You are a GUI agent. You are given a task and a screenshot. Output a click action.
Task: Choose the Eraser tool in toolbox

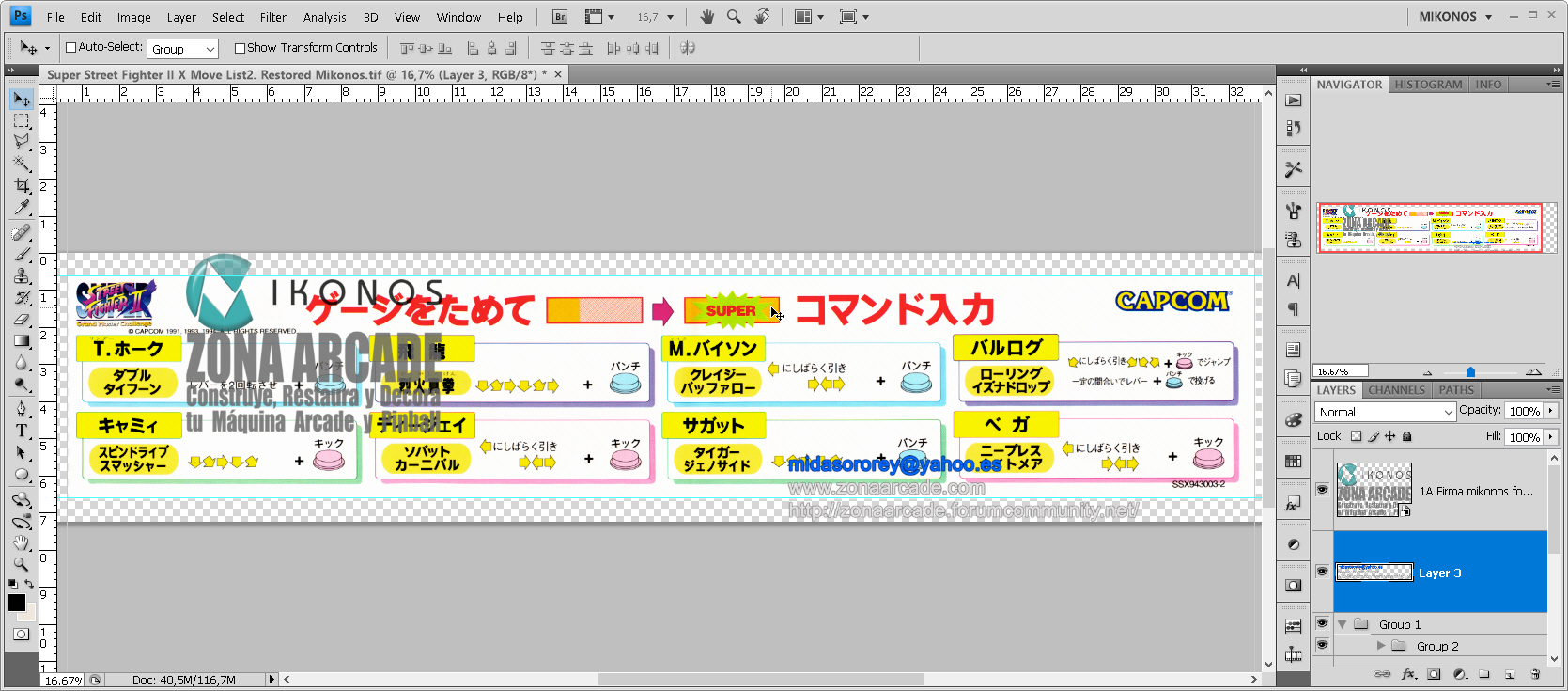point(22,320)
